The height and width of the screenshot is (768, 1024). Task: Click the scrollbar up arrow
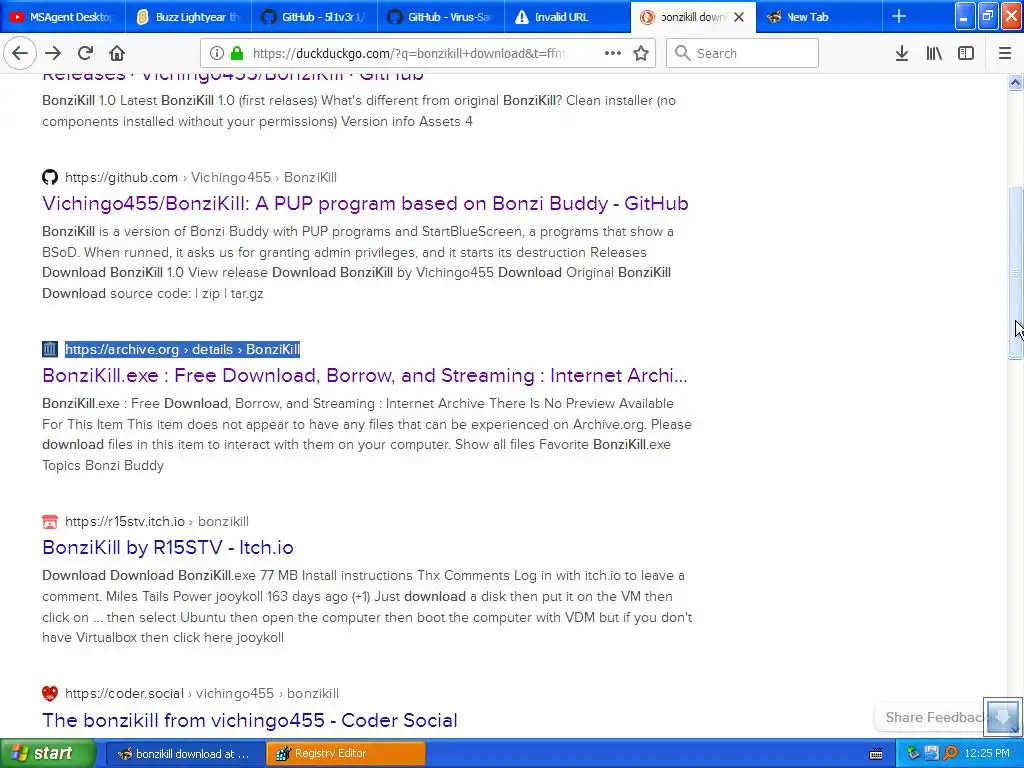(1015, 82)
